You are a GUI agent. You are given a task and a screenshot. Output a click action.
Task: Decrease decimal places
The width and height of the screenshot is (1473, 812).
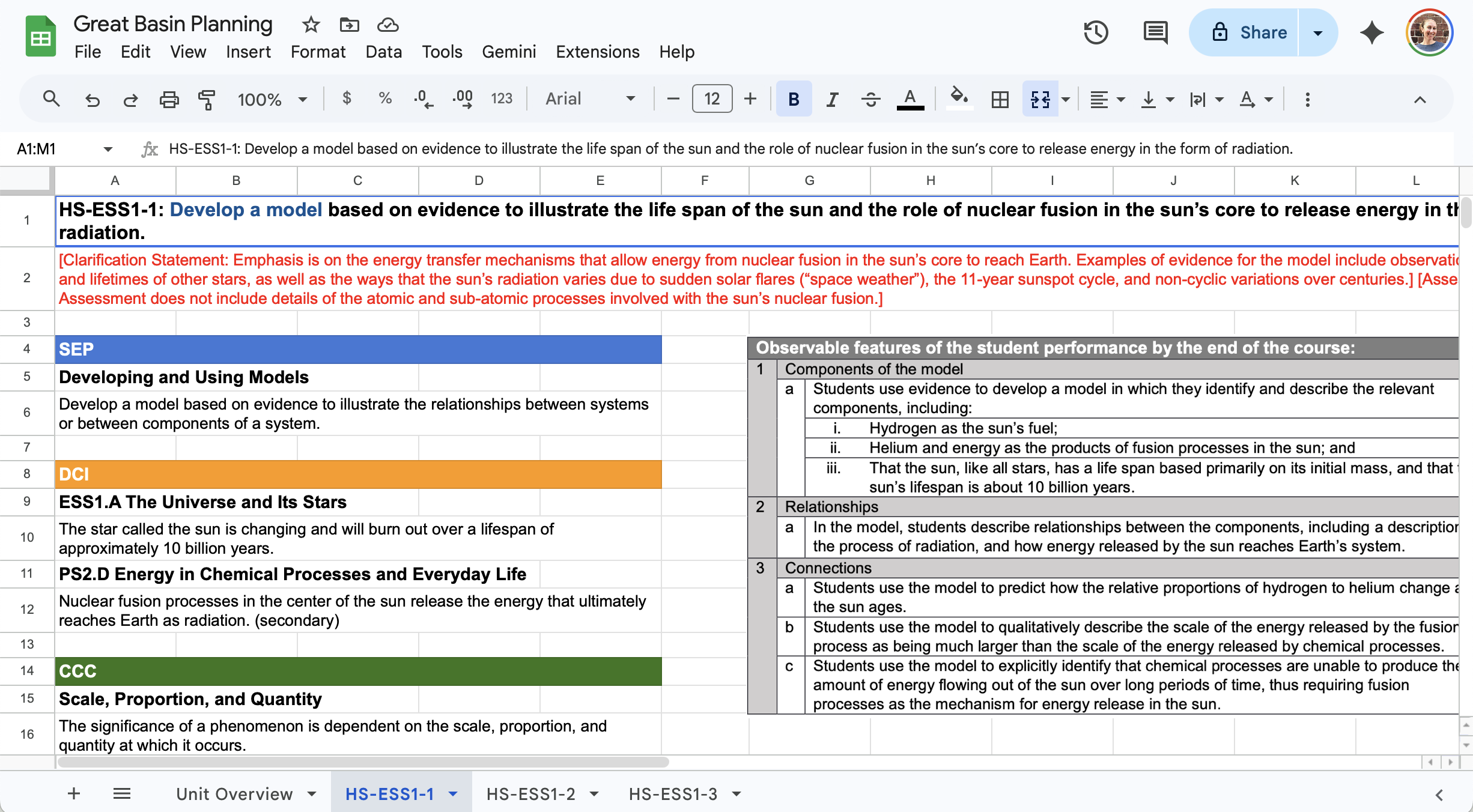(424, 99)
